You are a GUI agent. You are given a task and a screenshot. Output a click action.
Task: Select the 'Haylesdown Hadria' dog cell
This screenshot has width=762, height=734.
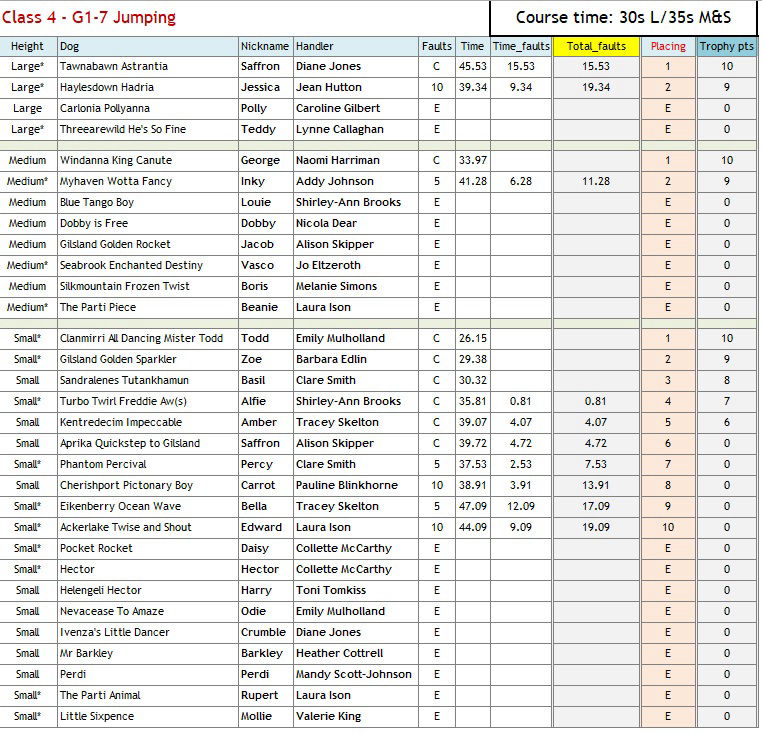coord(148,87)
